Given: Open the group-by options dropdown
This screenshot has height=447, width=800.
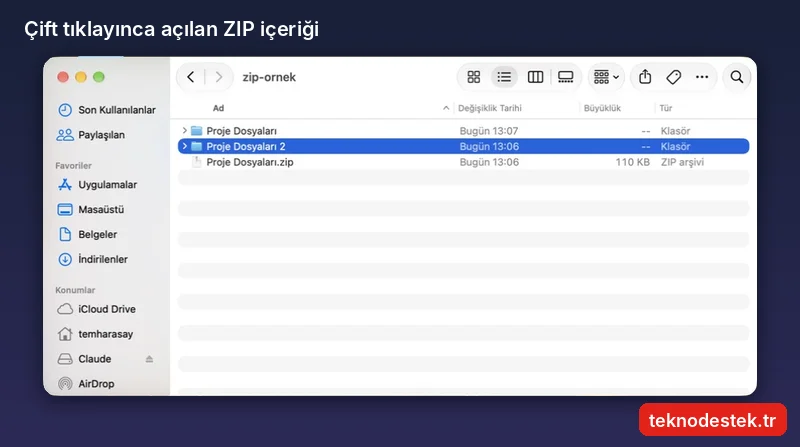Looking at the screenshot, I should [x=606, y=77].
